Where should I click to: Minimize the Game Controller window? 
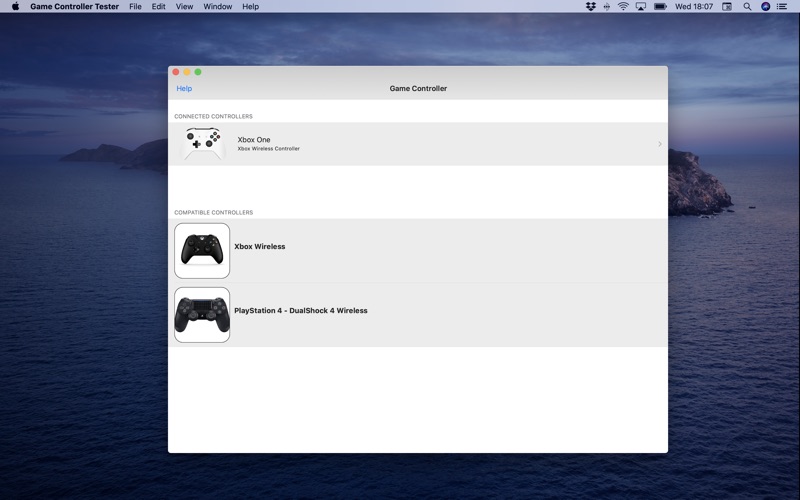tap(187, 72)
